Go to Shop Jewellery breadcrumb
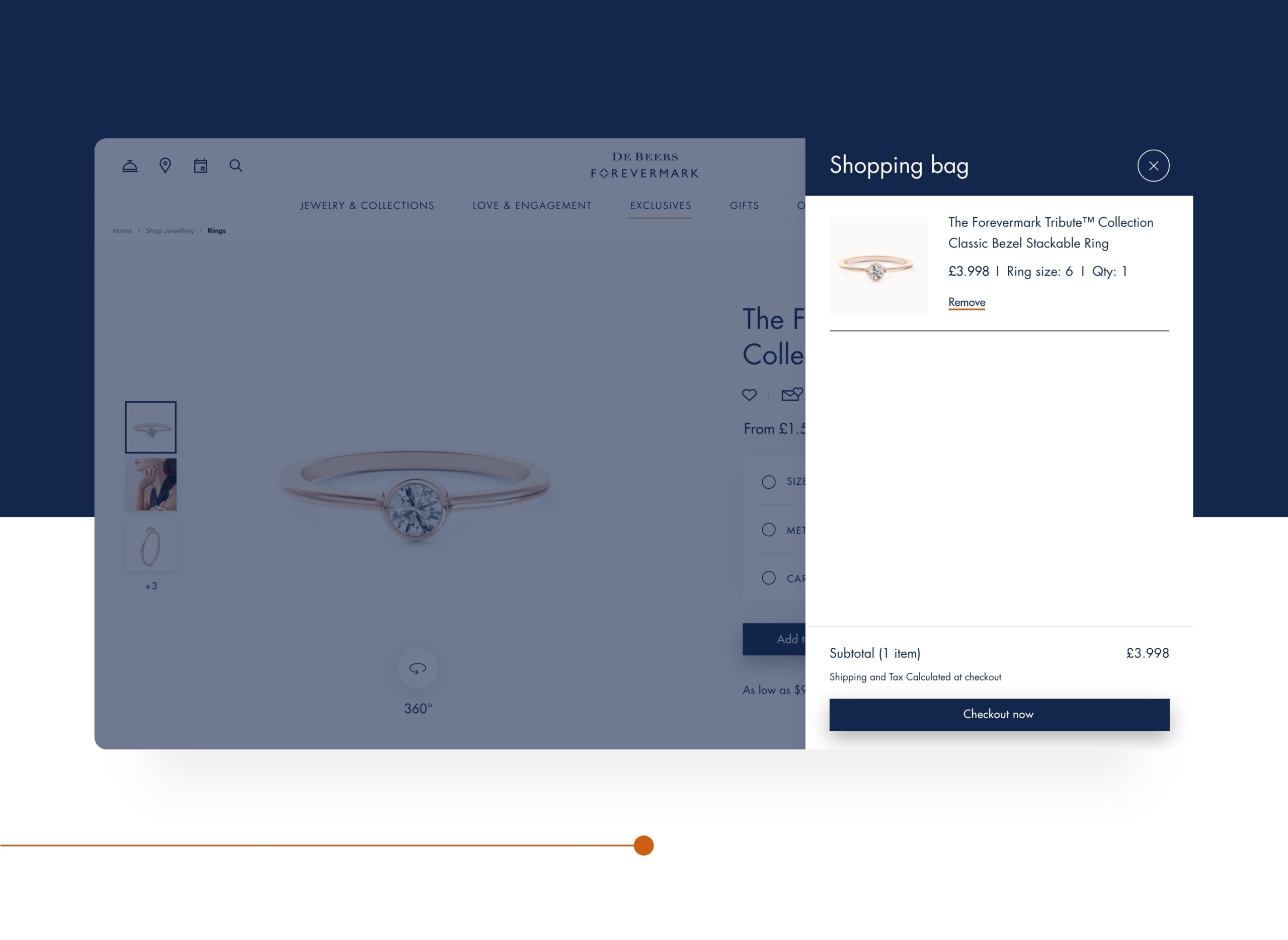 tap(170, 230)
